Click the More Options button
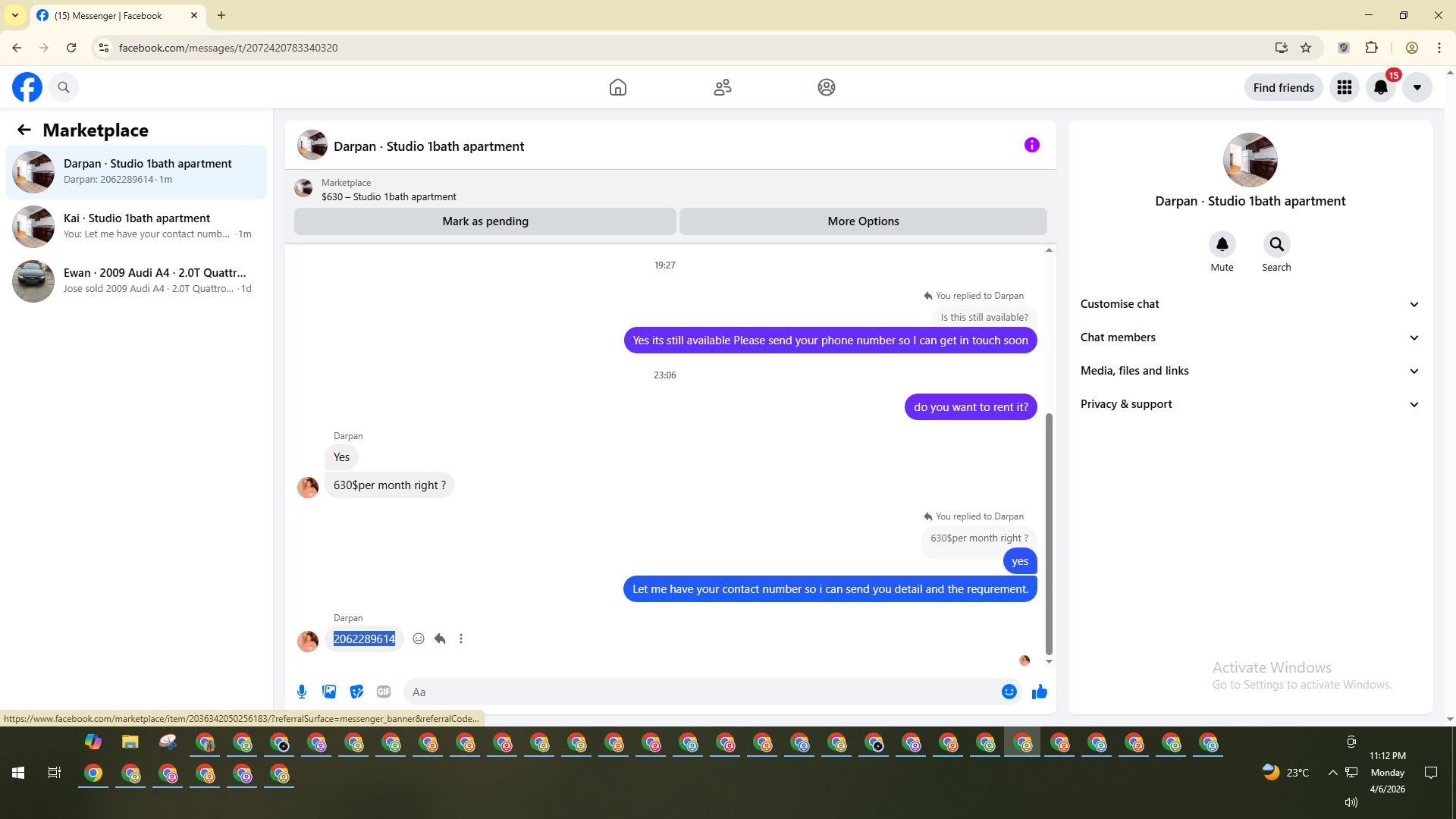 [863, 221]
